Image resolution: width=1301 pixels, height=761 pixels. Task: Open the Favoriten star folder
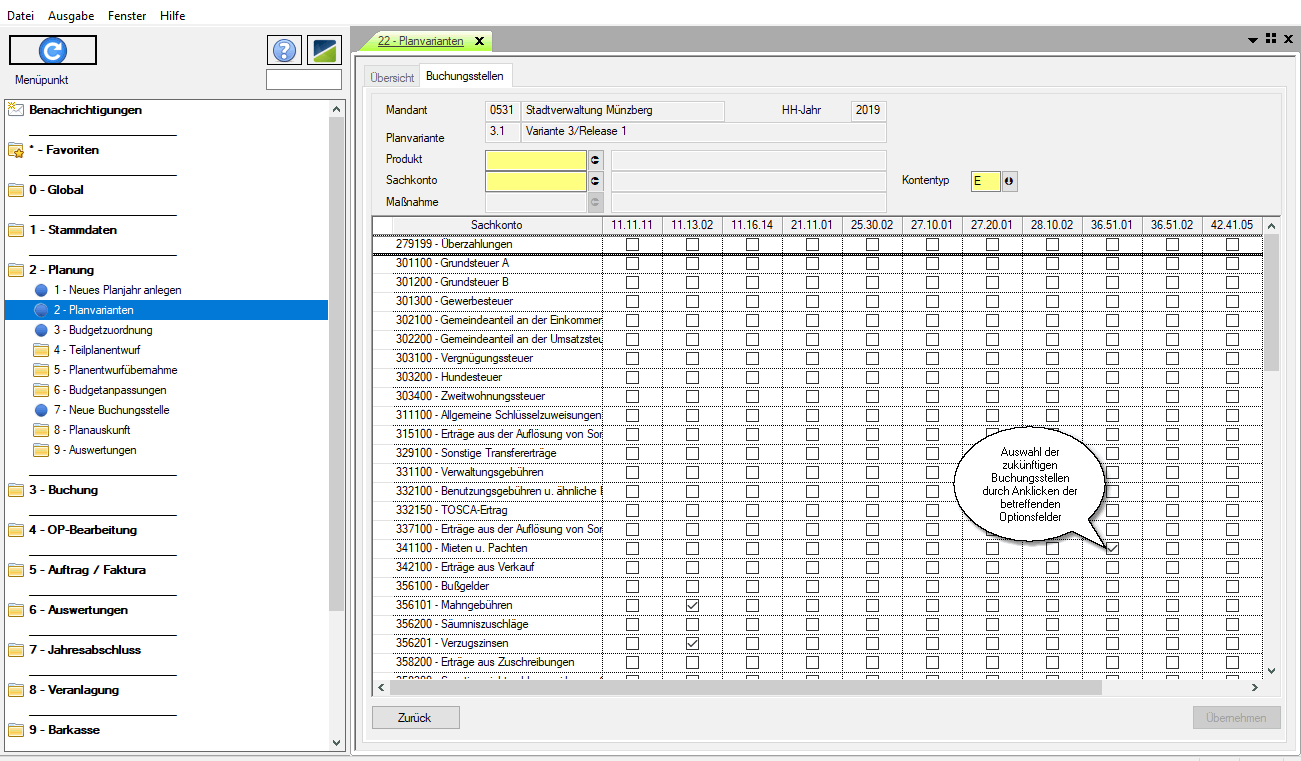63,150
